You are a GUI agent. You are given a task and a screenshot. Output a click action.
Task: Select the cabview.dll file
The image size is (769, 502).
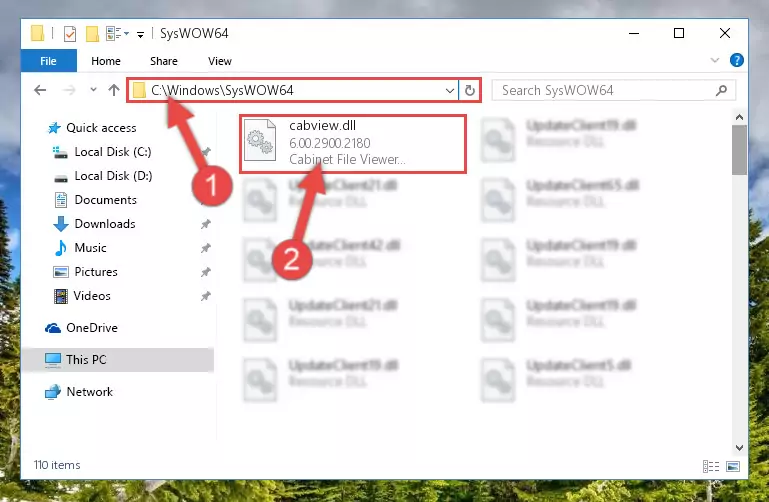click(353, 144)
